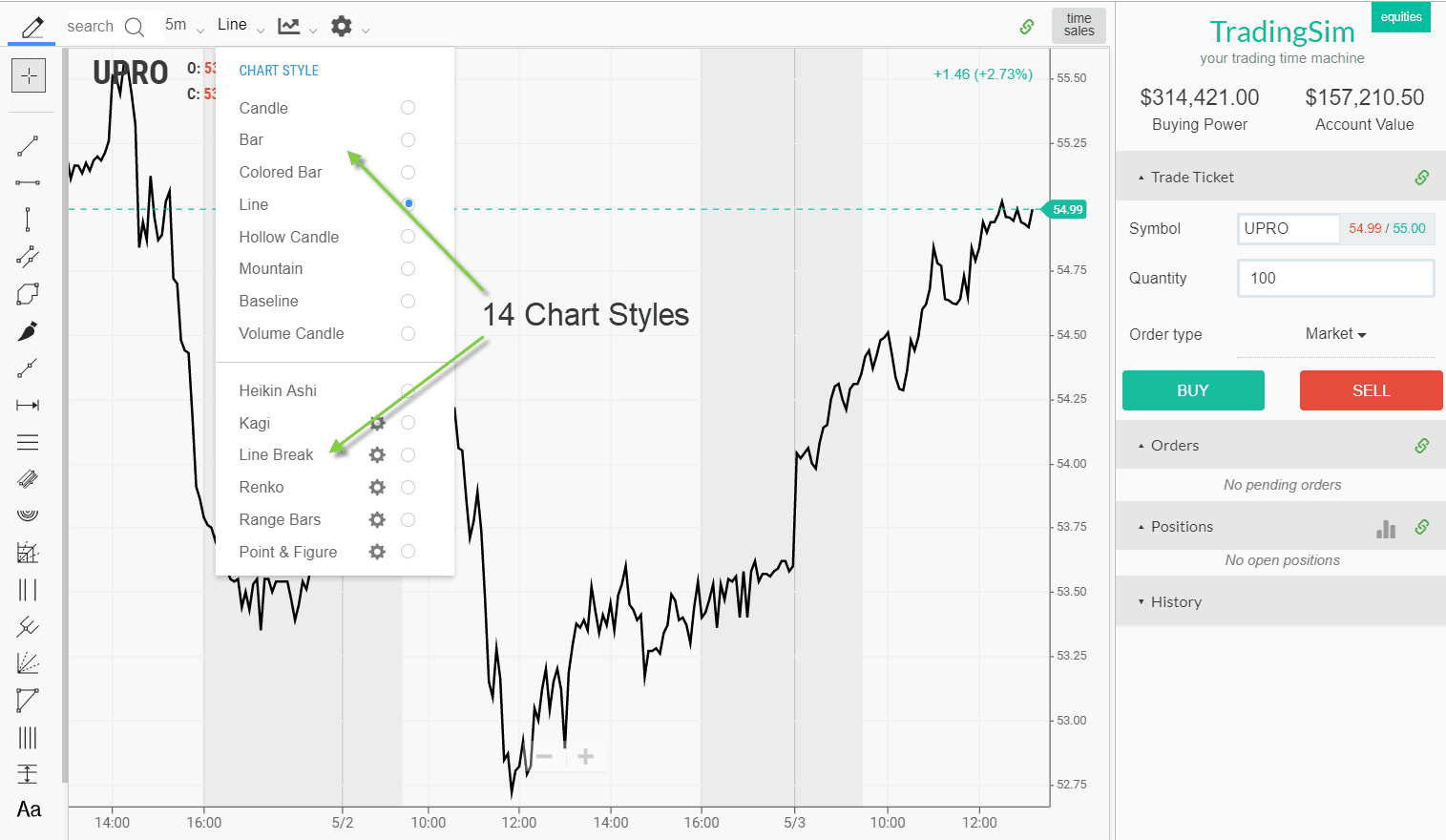The height and width of the screenshot is (840, 1446).
Task: Expand the History section
Action: (x=1176, y=601)
